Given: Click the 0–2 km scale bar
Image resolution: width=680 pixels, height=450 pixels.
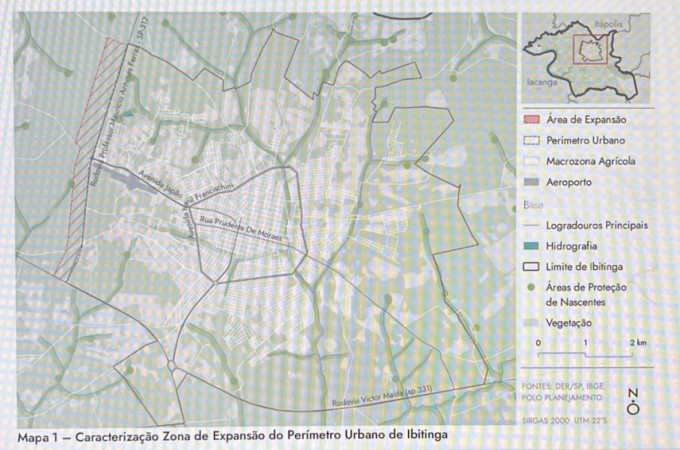Looking at the screenshot, I should point(585,354).
